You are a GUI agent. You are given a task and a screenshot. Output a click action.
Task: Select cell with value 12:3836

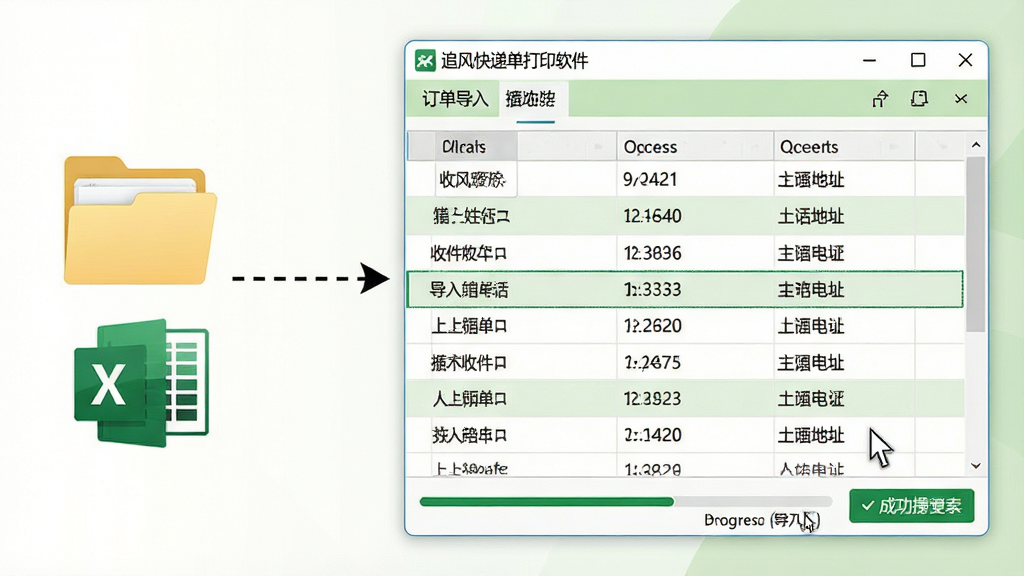pyautogui.click(x=696, y=253)
